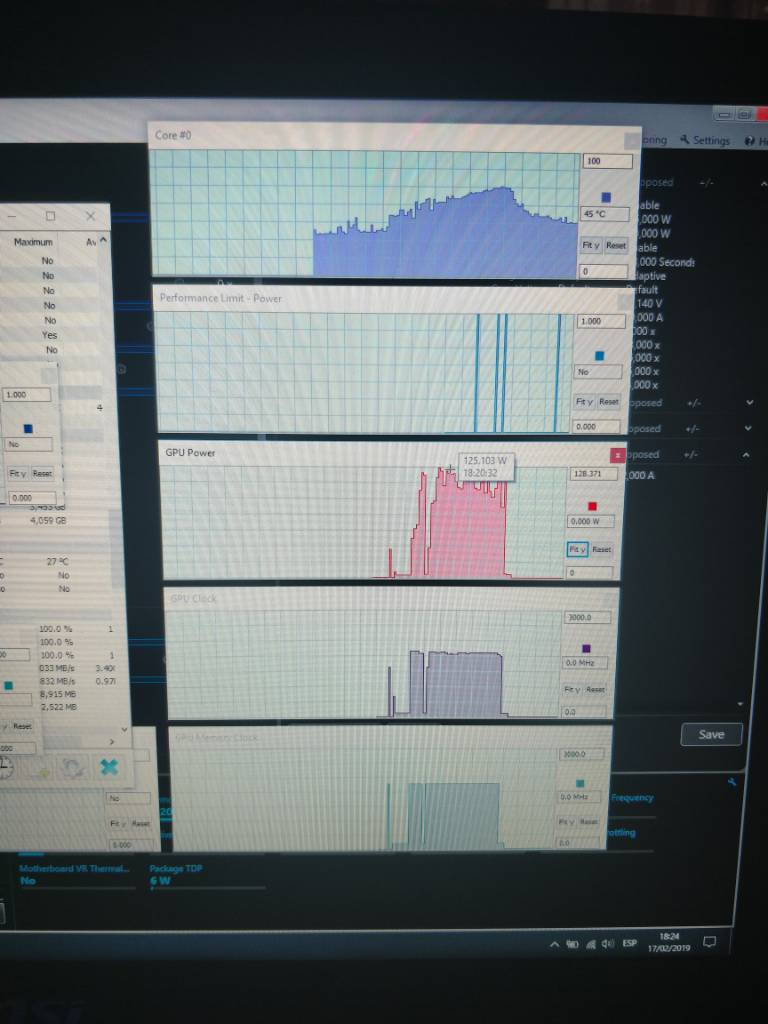Edit the GPU Memory Clock maximum 2000.0

(581, 754)
